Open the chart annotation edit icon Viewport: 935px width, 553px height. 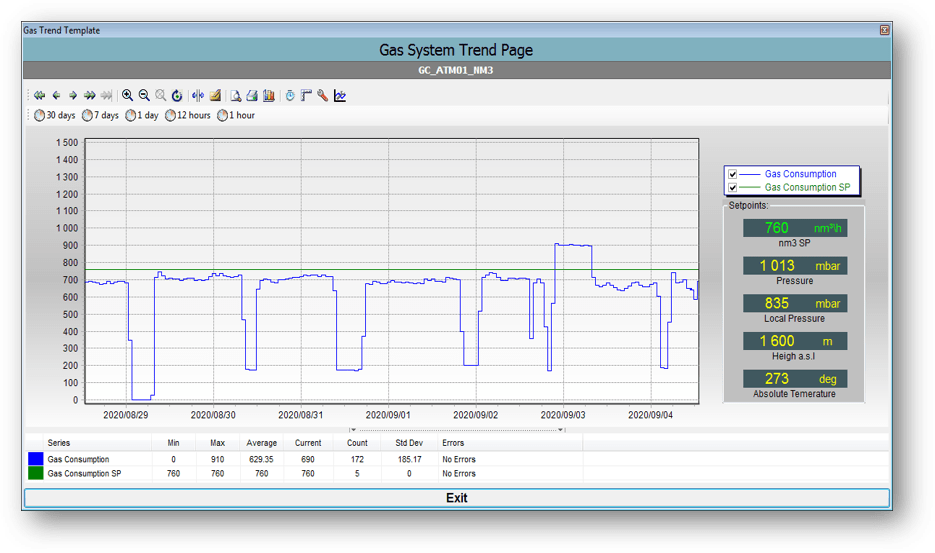(215, 95)
